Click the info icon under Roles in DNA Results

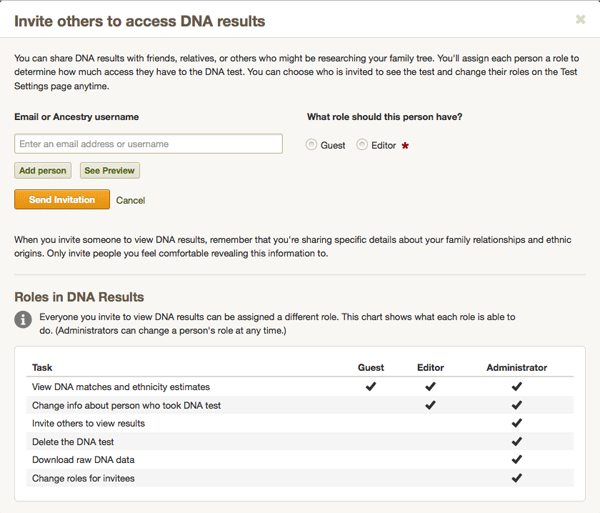[x=23, y=319]
